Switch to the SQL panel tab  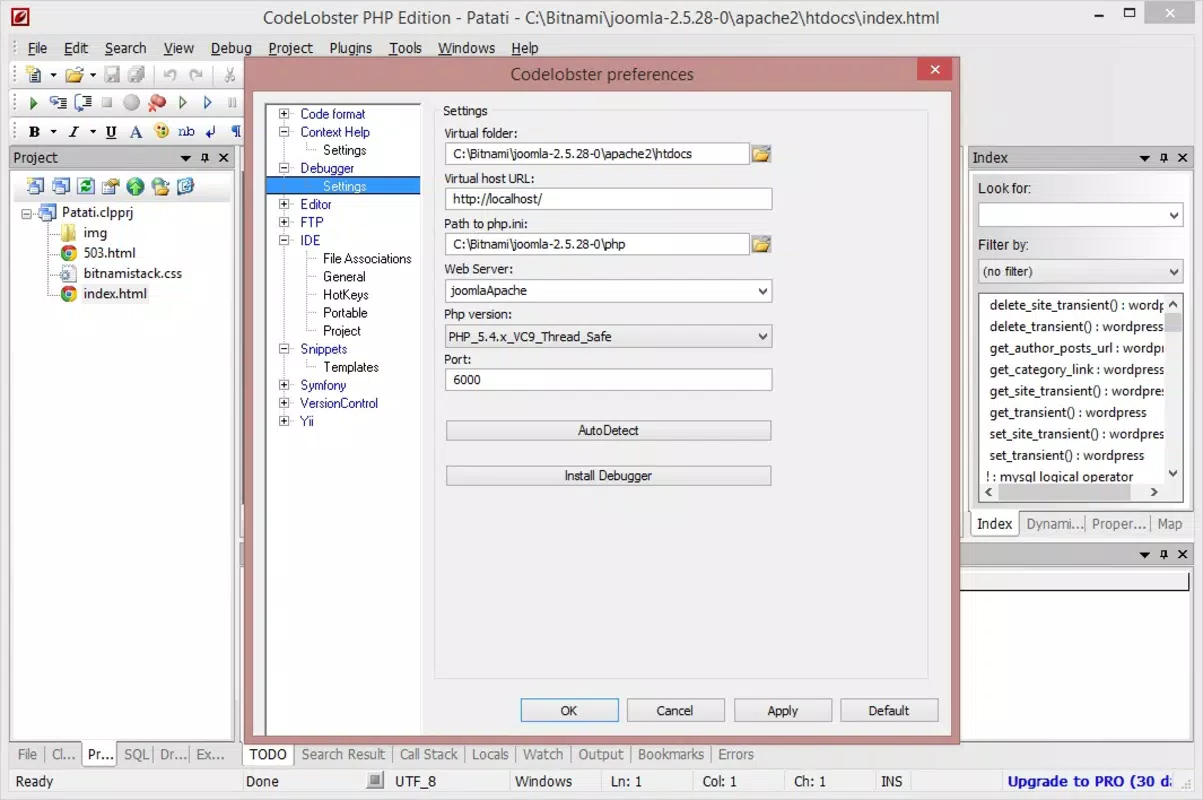point(136,755)
